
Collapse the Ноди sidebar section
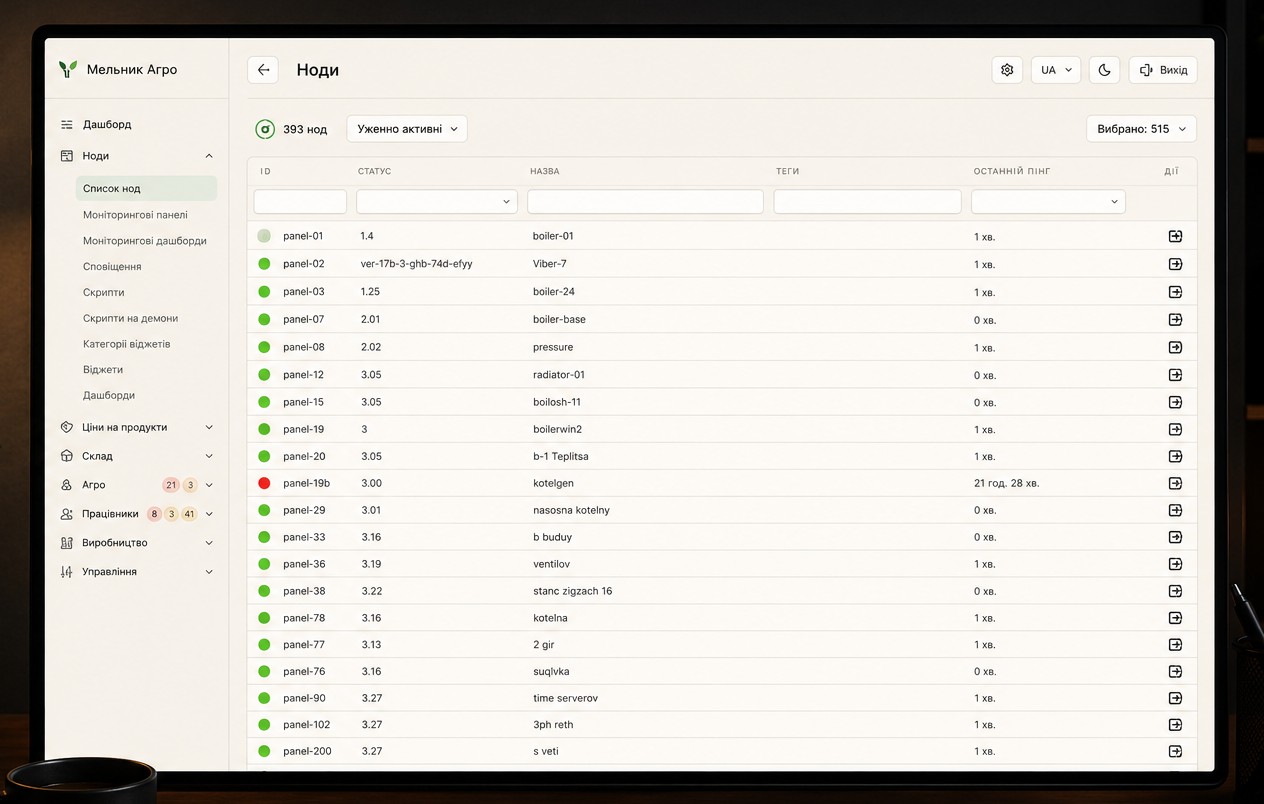click(209, 156)
